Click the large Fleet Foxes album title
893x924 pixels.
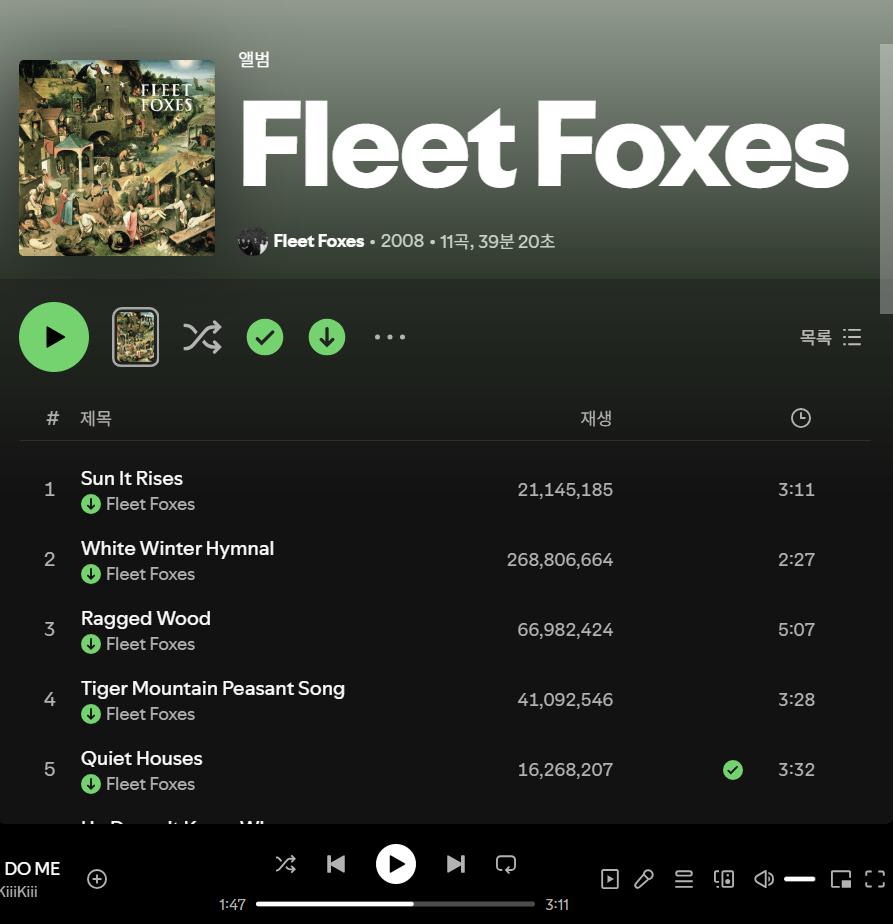click(545, 144)
